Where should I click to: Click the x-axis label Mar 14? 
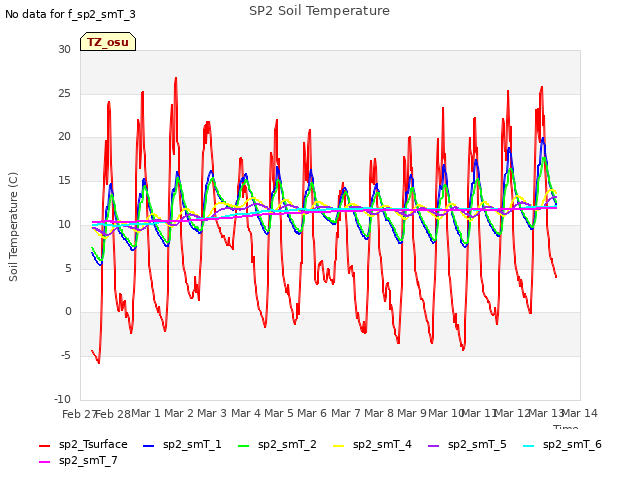tap(580, 413)
